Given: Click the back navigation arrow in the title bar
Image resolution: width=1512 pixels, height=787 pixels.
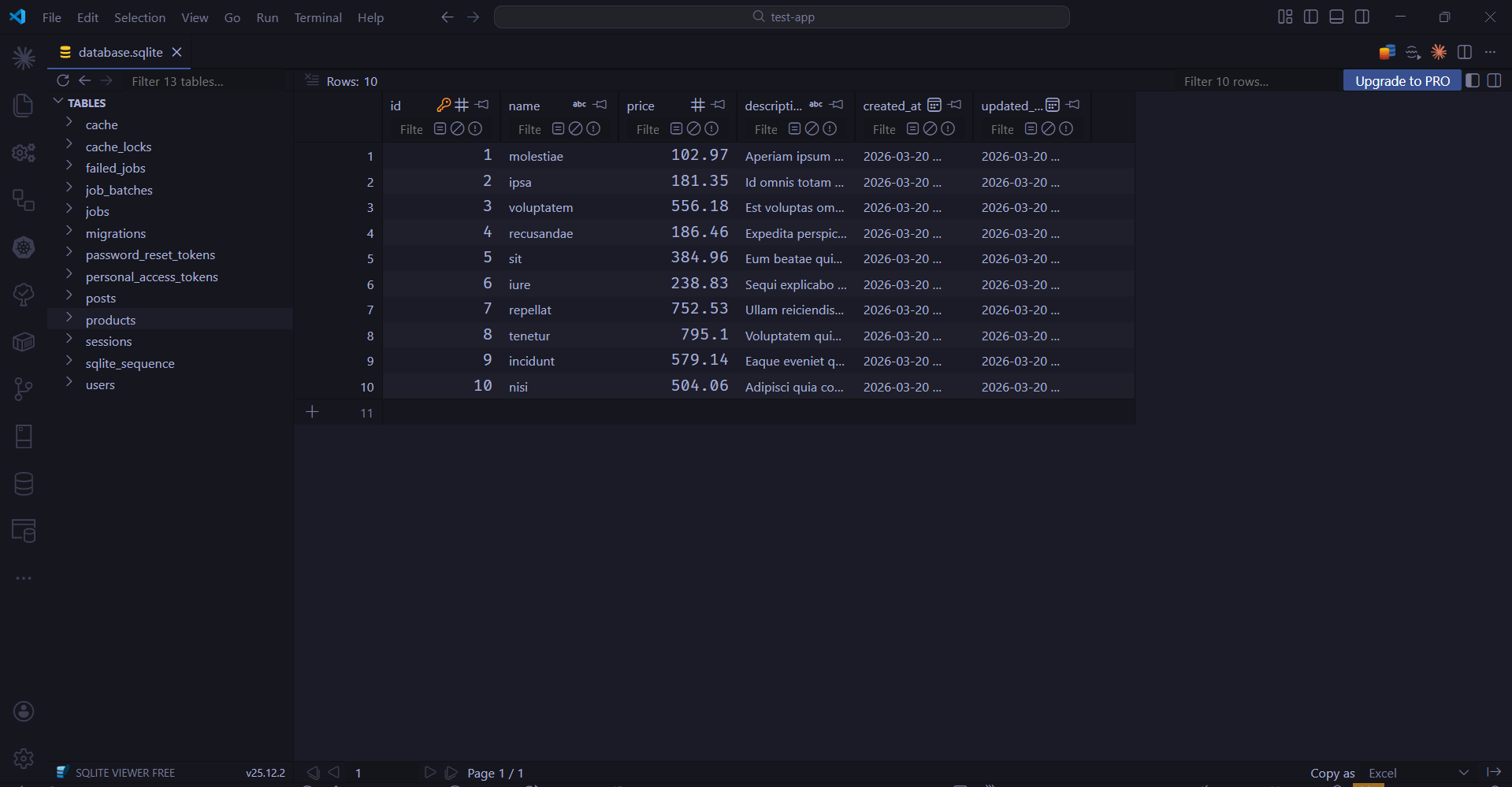Looking at the screenshot, I should click(447, 17).
